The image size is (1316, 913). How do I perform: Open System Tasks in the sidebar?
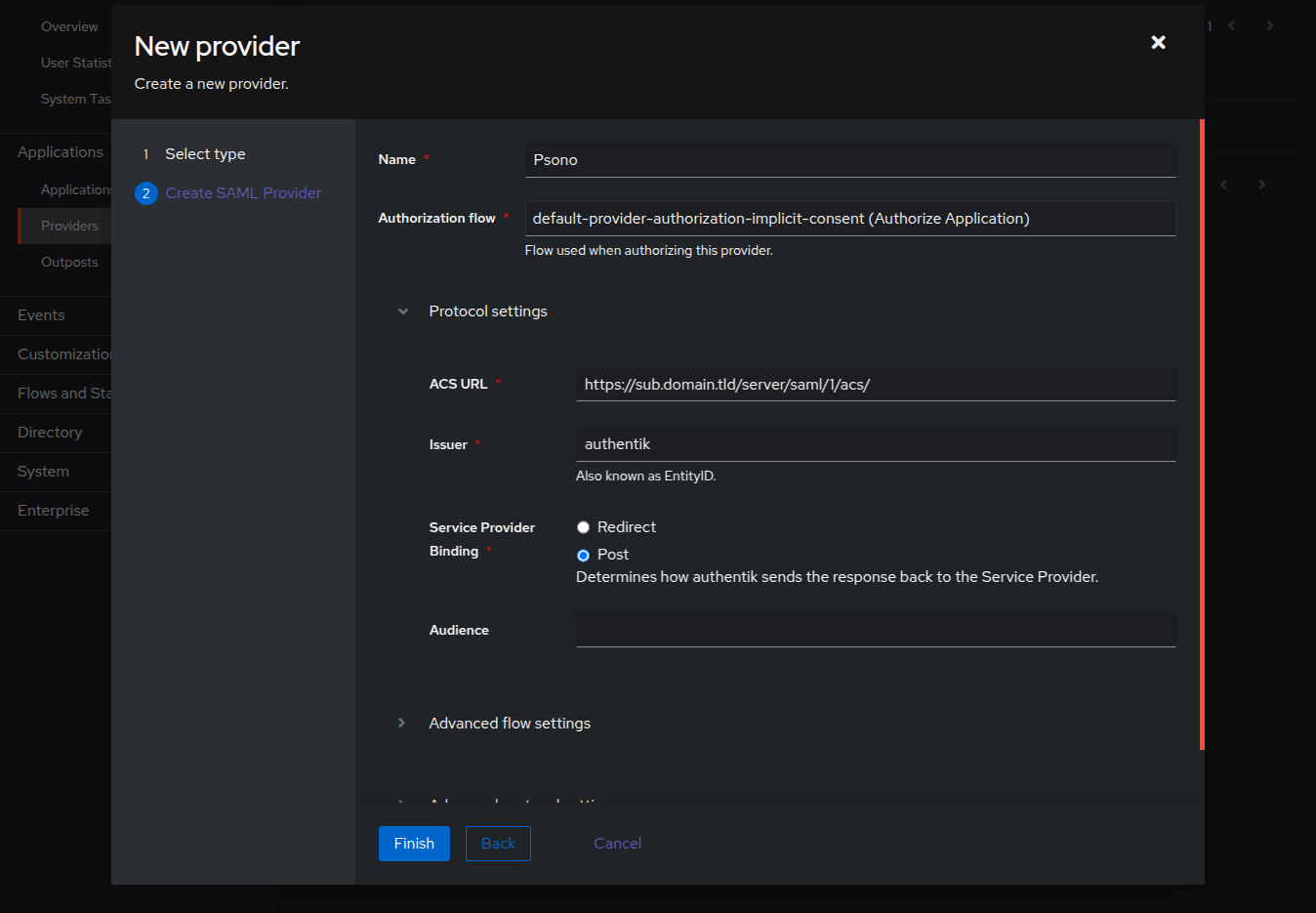(75, 99)
